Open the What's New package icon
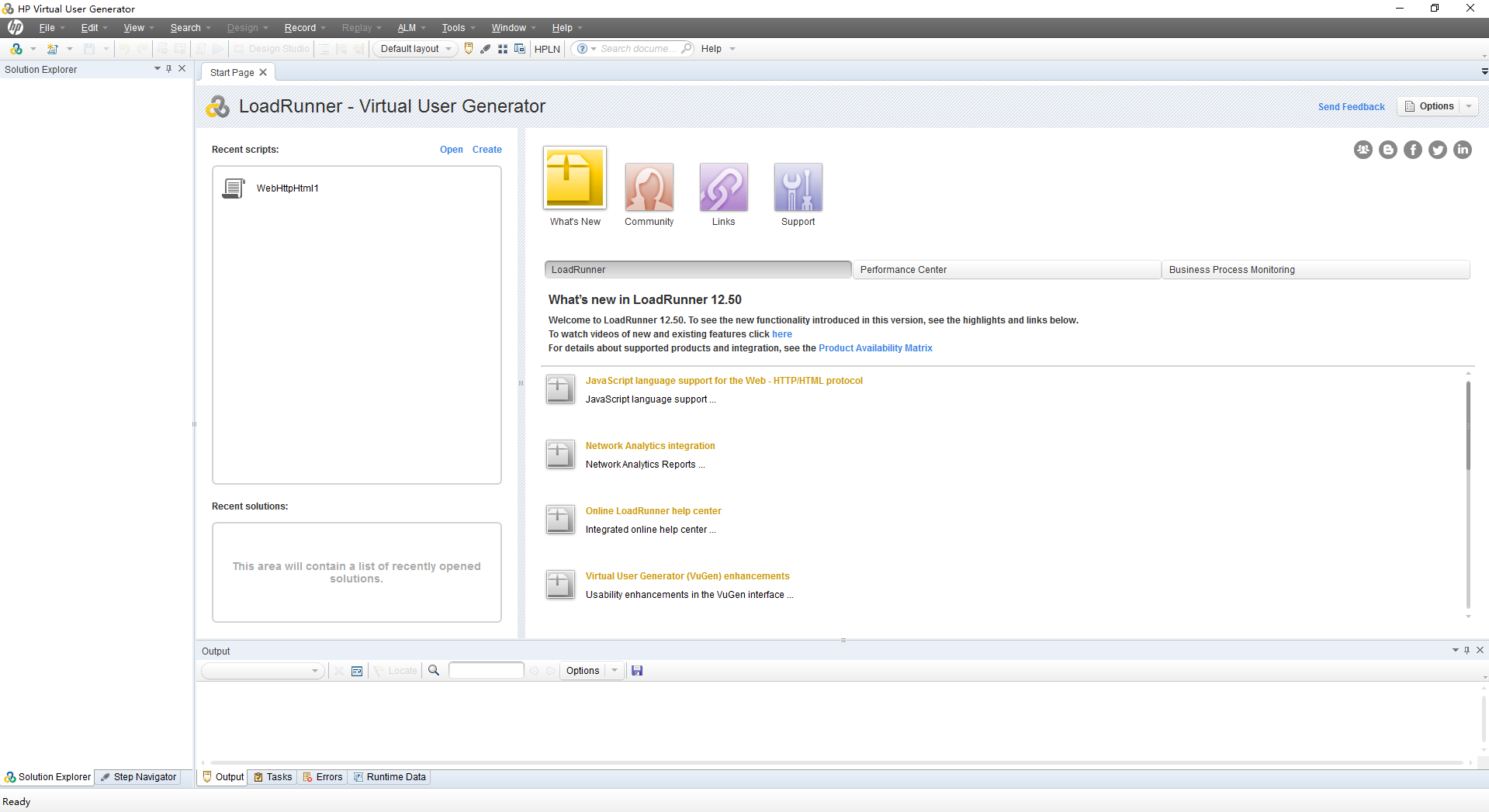1489x812 pixels. click(x=575, y=178)
